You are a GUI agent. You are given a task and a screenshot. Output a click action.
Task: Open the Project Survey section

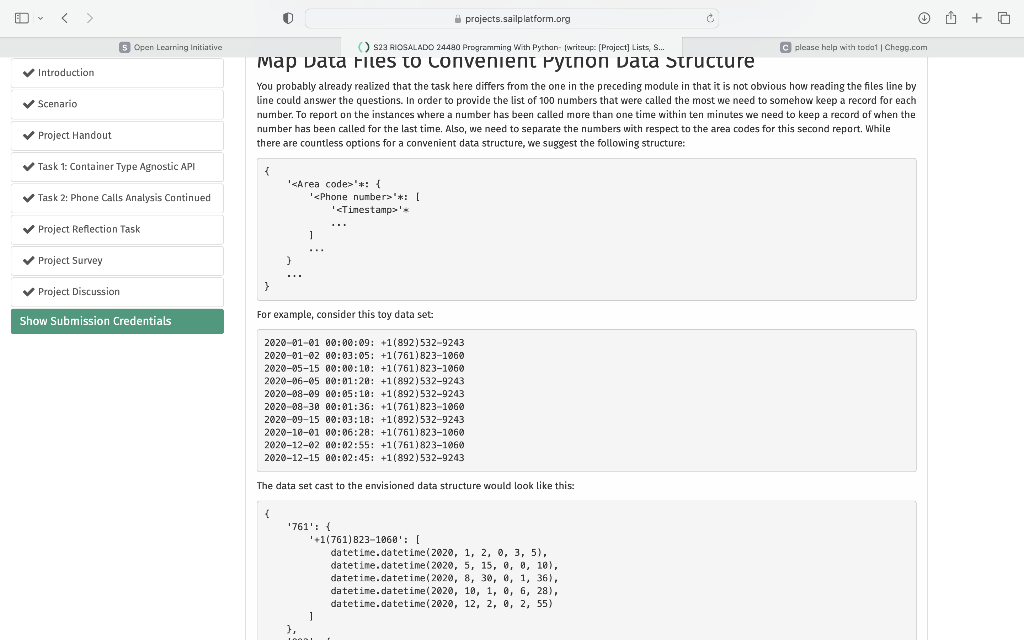(118, 261)
